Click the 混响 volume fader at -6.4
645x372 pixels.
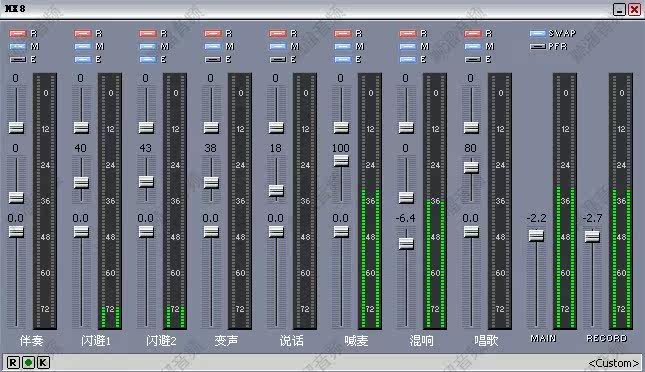pos(406,244)
